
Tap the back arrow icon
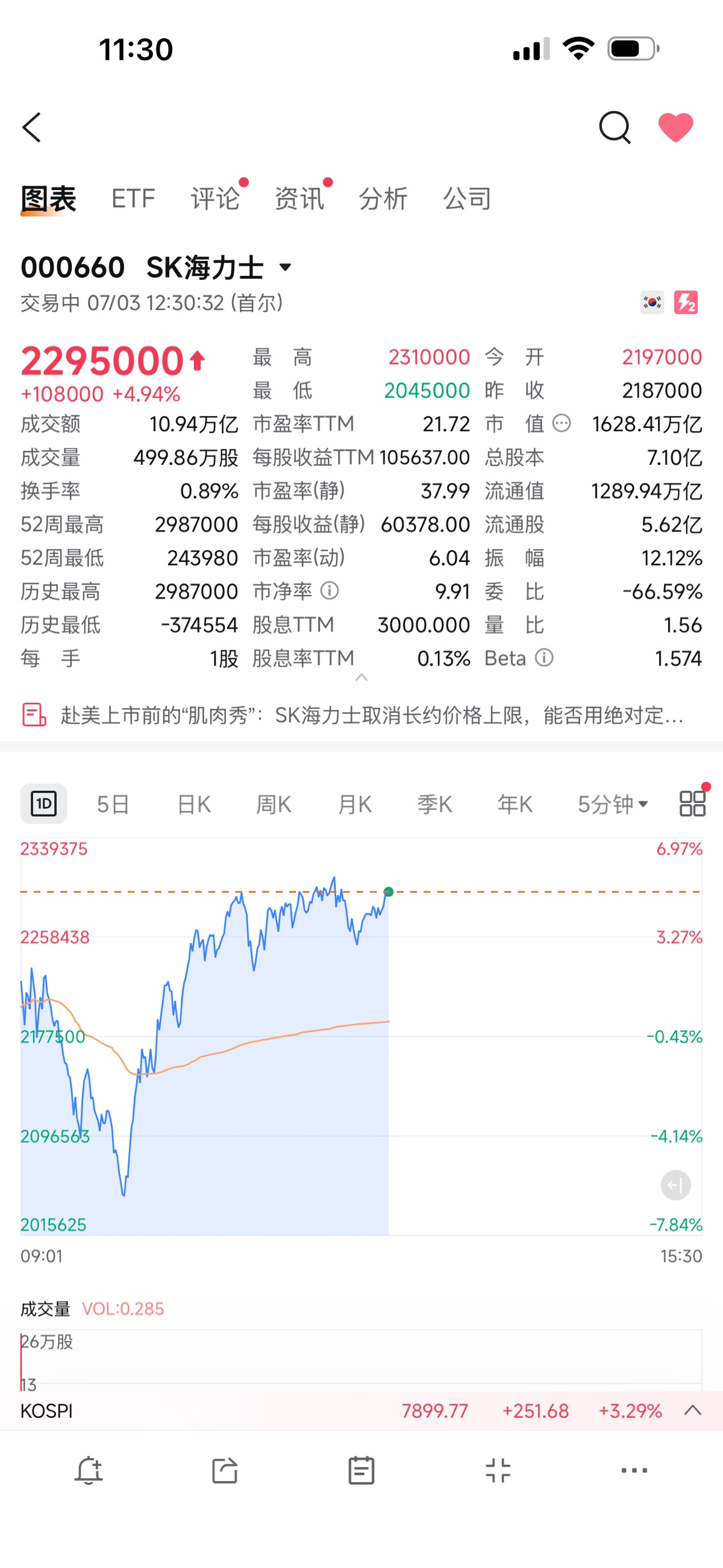(x=32, y=127)
